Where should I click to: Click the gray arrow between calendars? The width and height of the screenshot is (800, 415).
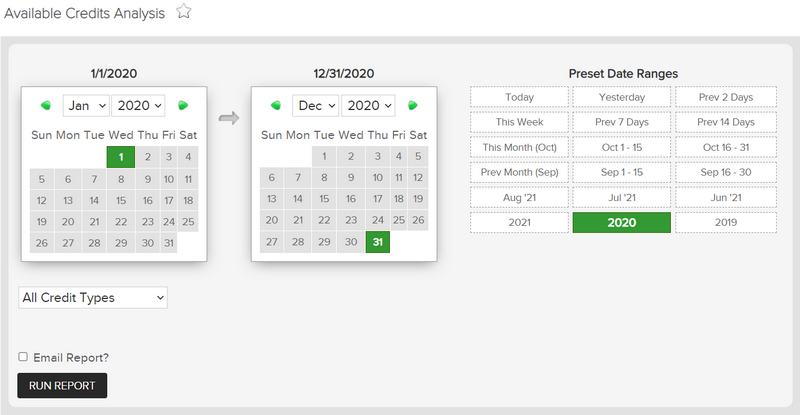tap(229, 118)
